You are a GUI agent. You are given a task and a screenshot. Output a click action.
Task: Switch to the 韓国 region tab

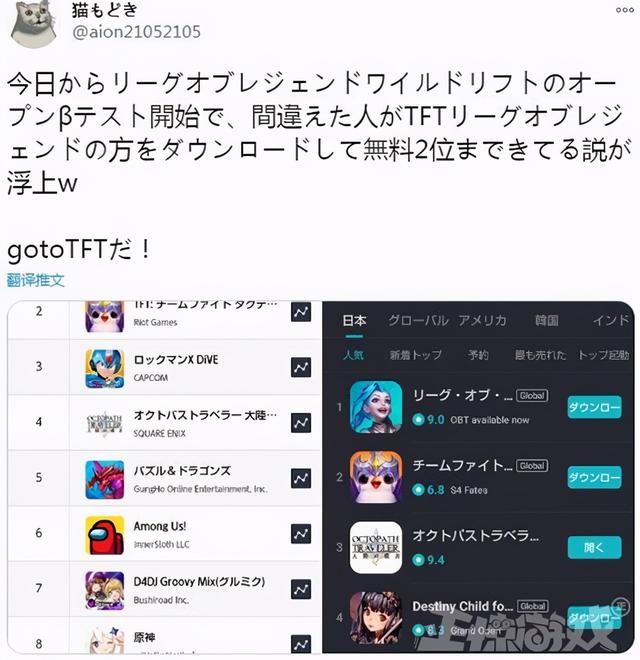pyautogui.click(x=547, y=321)
